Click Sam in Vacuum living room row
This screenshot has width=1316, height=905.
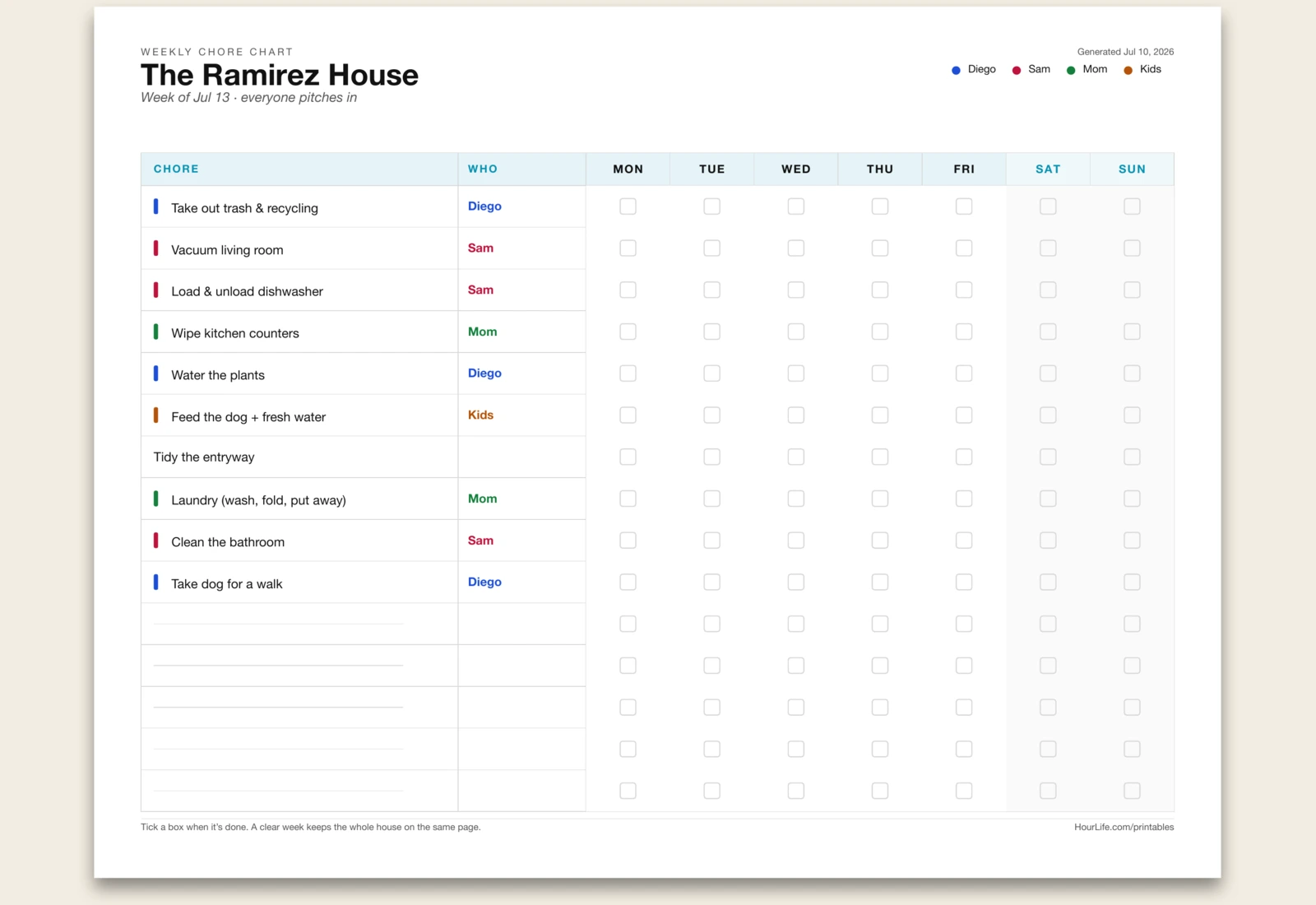(480, 248)
